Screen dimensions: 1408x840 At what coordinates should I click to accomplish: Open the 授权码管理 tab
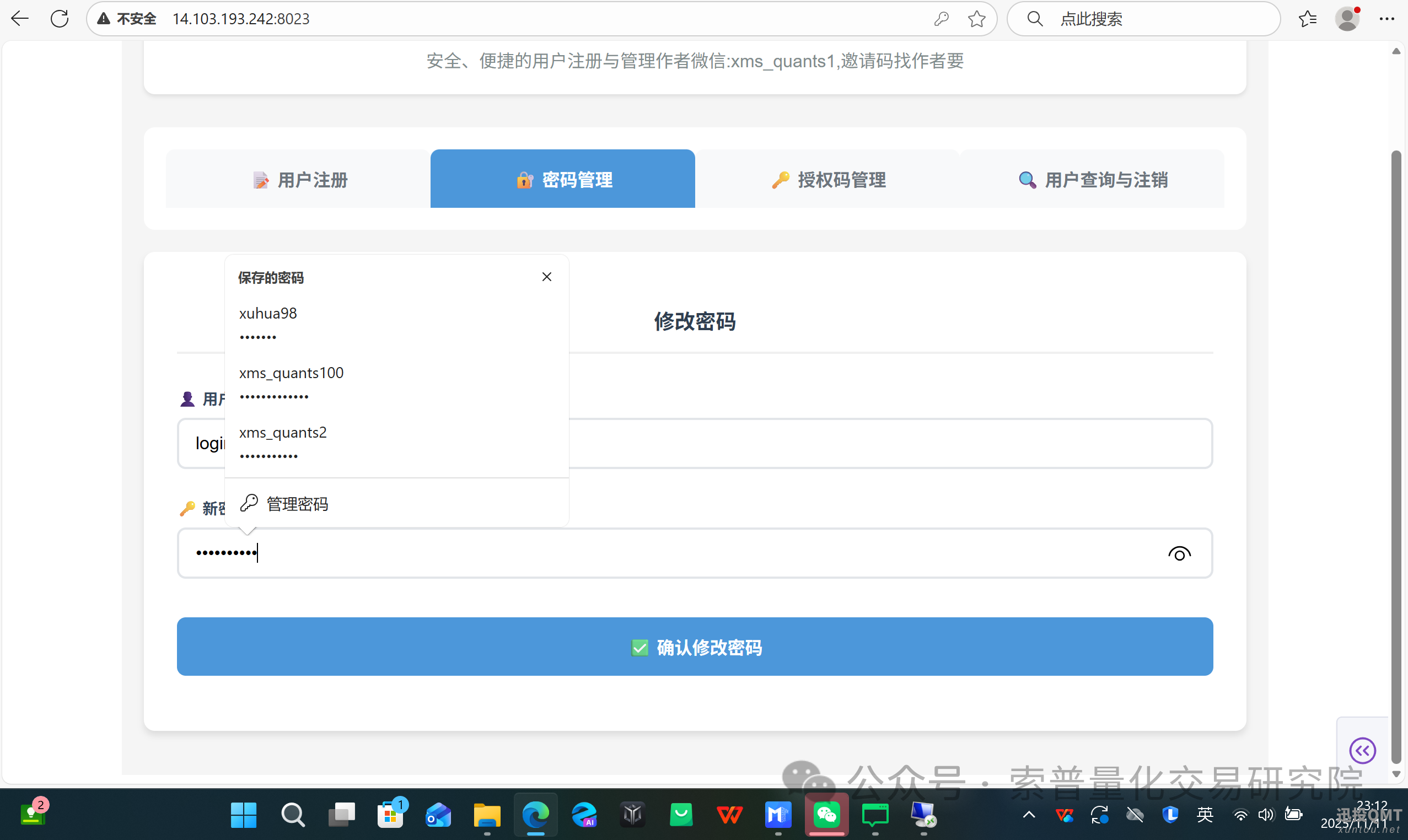tap(827, 180)
